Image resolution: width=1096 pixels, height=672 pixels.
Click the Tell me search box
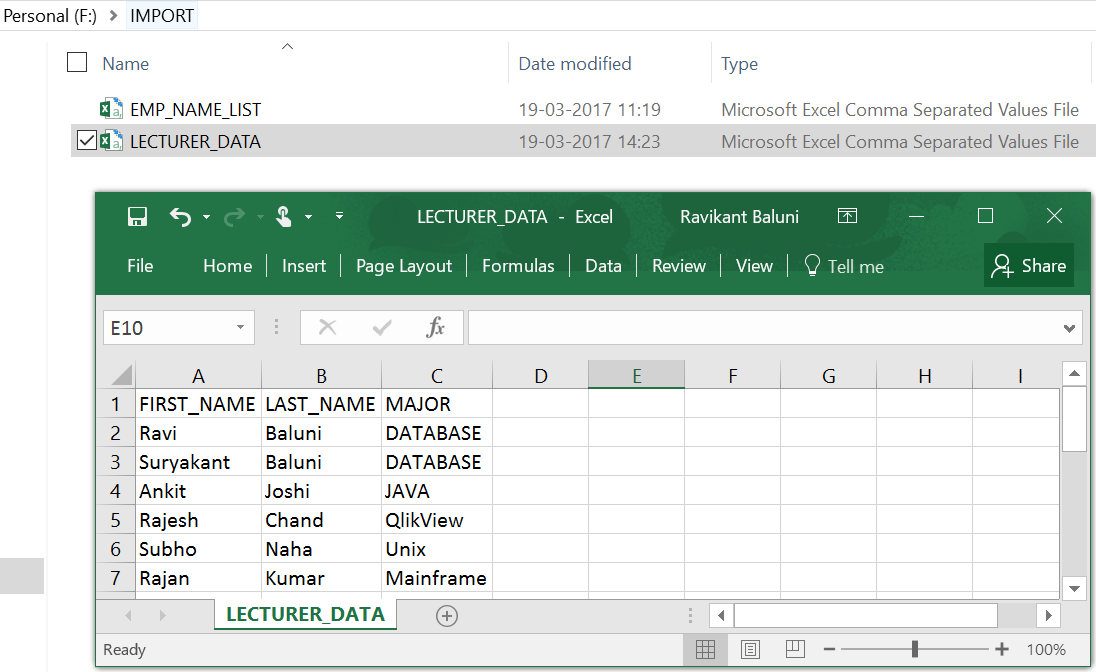pyautogui.click(x=844, y=266)
